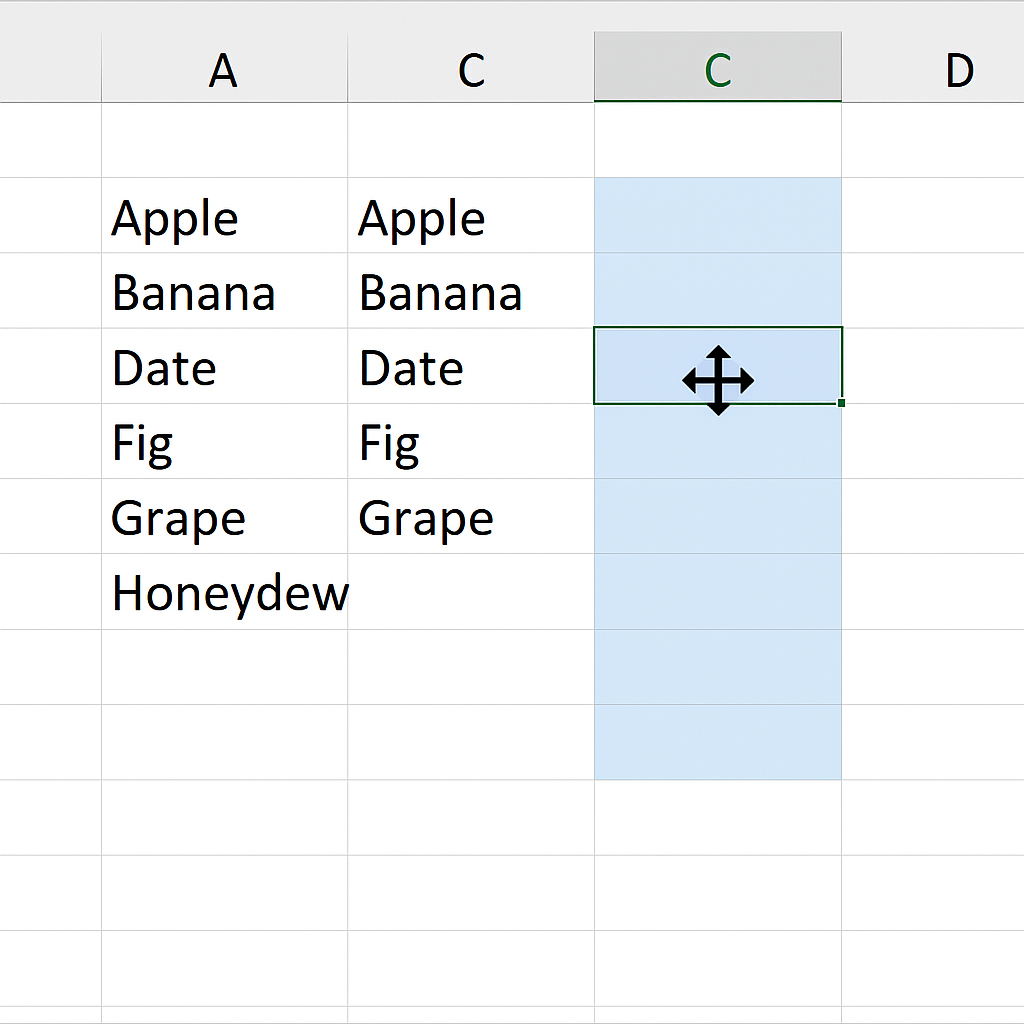
Task: Select the Fig cell in column A
Action: tap(224, 441)
